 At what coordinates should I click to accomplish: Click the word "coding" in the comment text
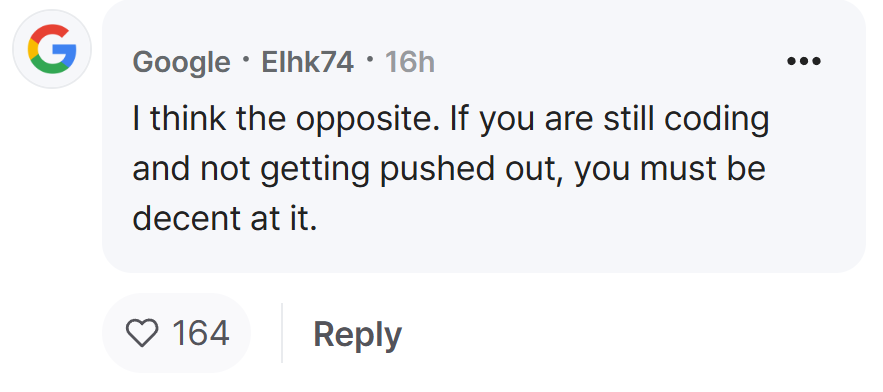(716, 119)
